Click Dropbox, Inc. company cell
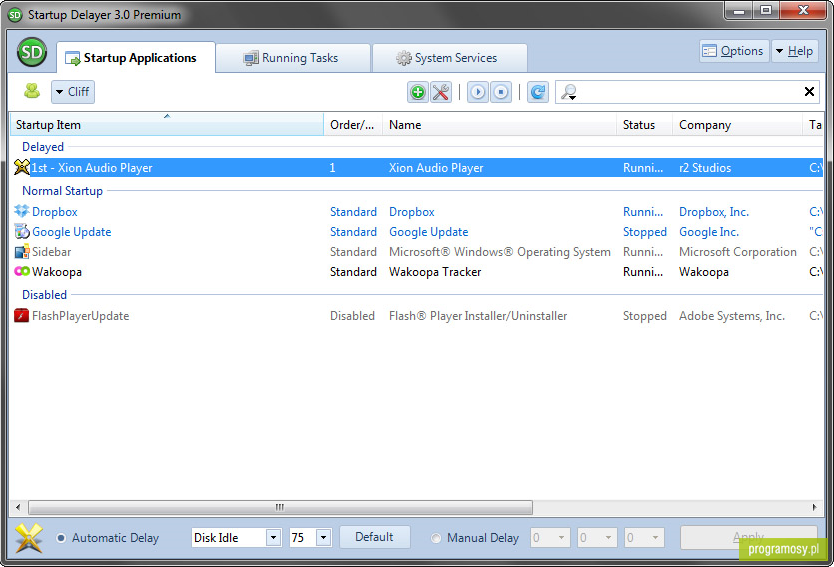 (713, 212)
